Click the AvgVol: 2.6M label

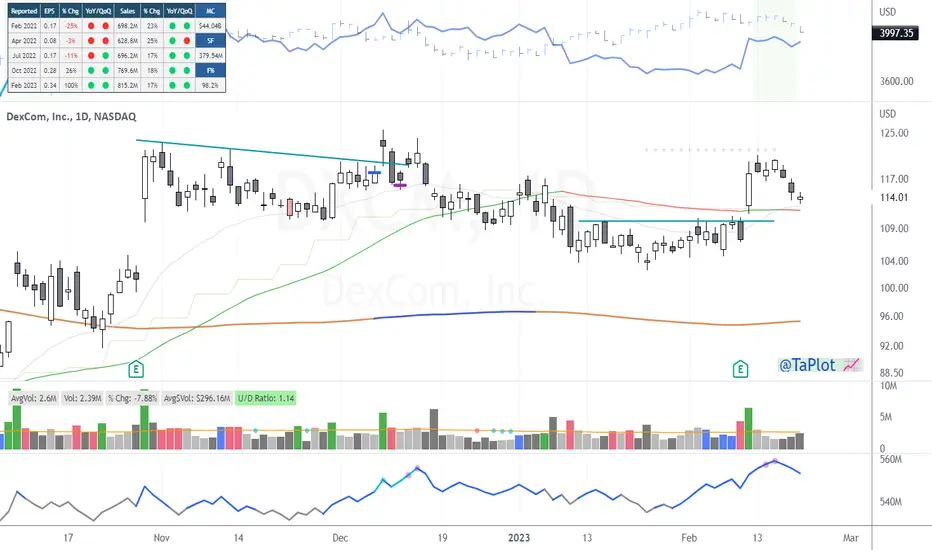coord(34,398)
